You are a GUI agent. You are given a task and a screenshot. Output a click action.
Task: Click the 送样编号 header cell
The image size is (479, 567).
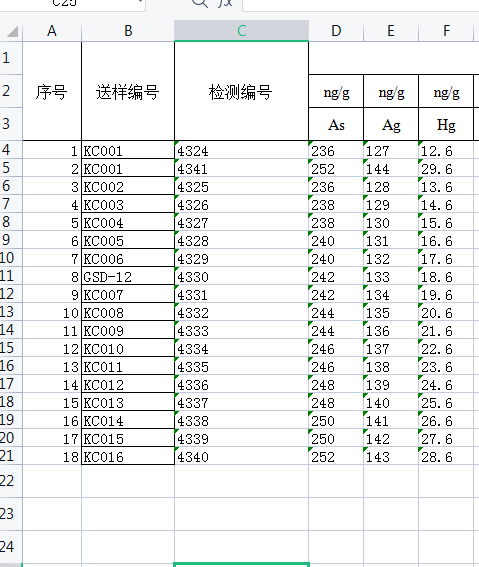coord(128,91)
